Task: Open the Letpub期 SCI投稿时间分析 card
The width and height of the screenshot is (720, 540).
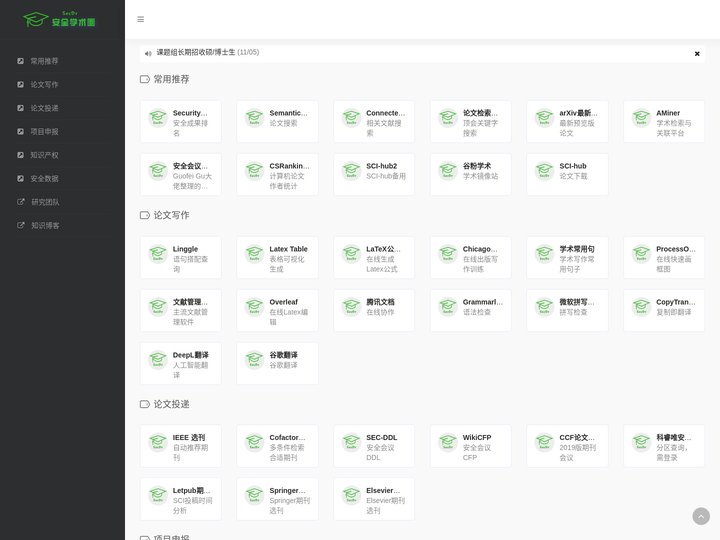Action: [180, 499]
